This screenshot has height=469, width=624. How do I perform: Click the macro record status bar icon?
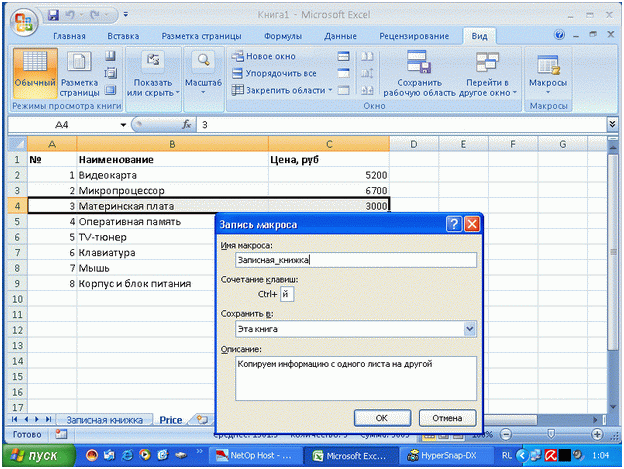point(61,434)
